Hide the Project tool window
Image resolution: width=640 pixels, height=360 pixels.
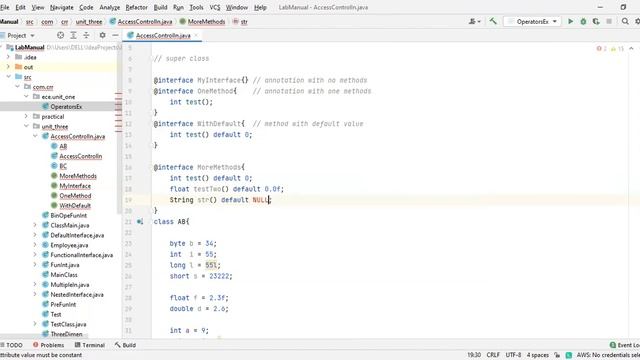click(115, 36)
